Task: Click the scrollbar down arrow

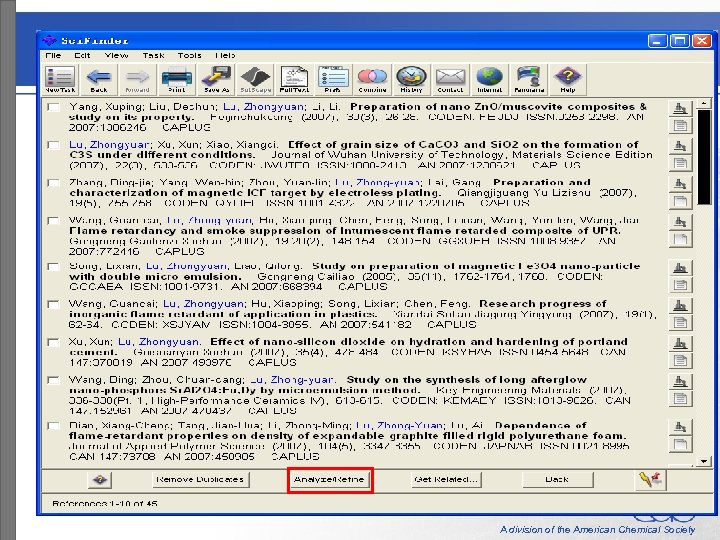Action: (x=703, y=461)
